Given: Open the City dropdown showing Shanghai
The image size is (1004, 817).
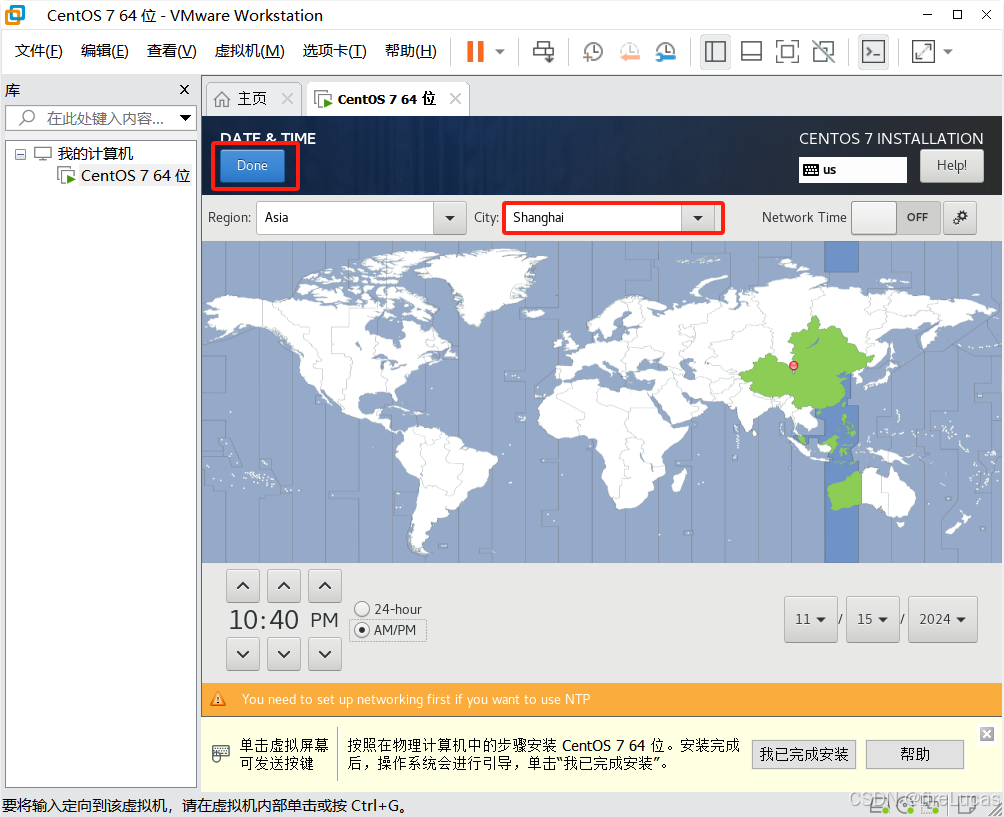Looking at the screenshot, I should tap(613, 218).
